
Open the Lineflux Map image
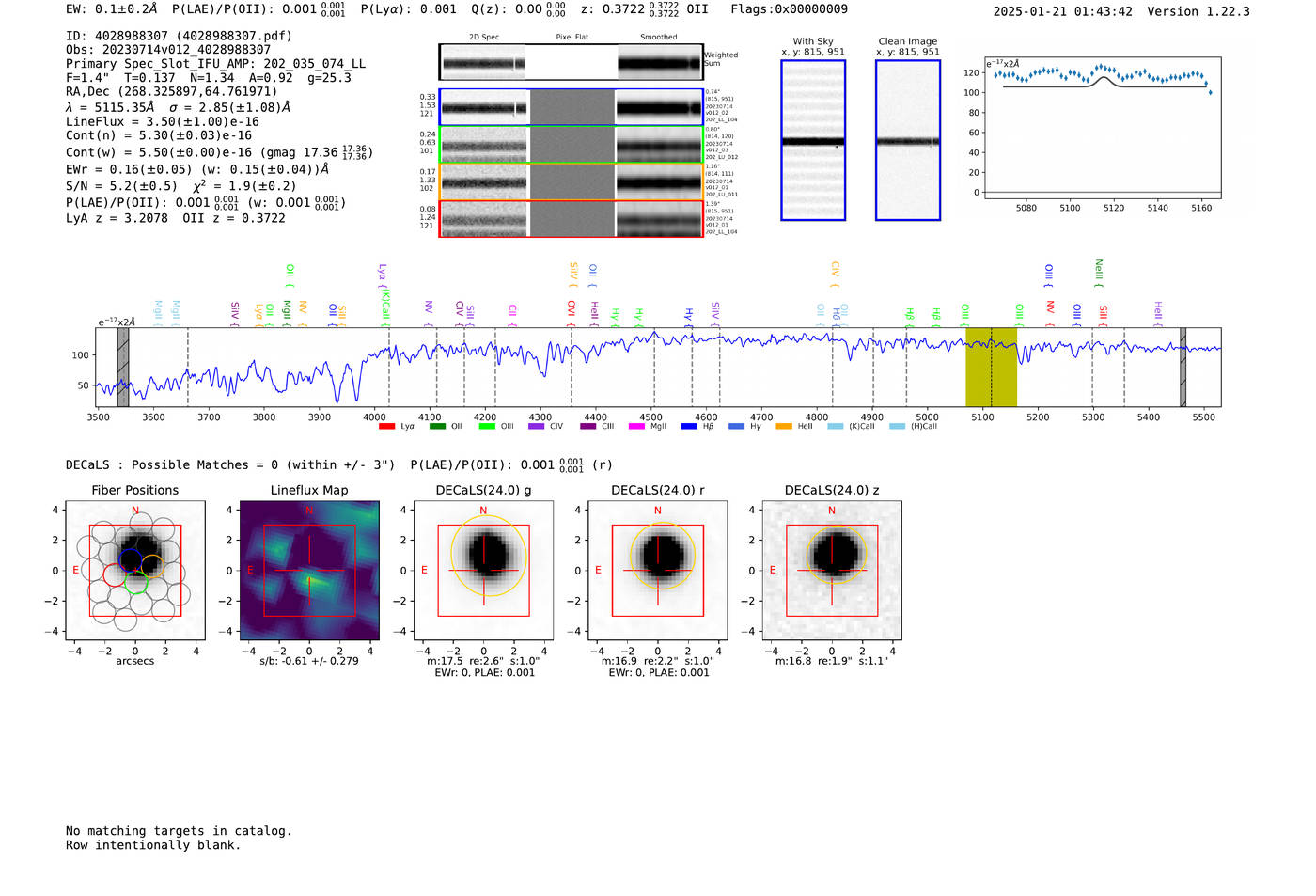pos(309,571)
